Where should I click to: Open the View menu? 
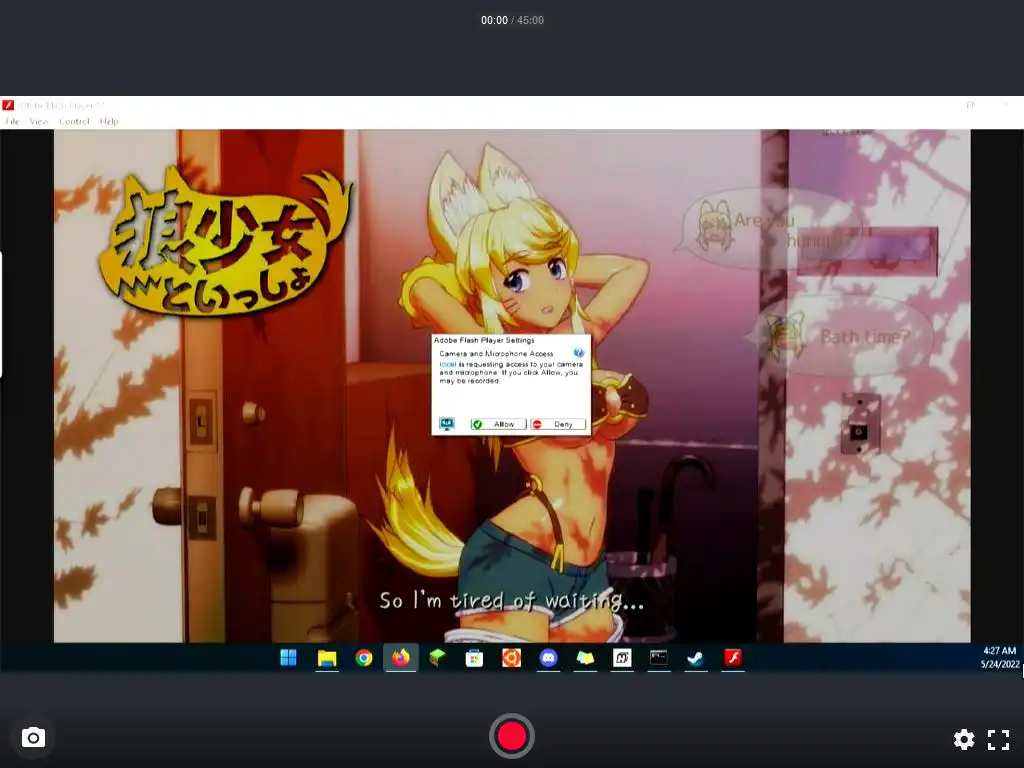click(39, 121)
